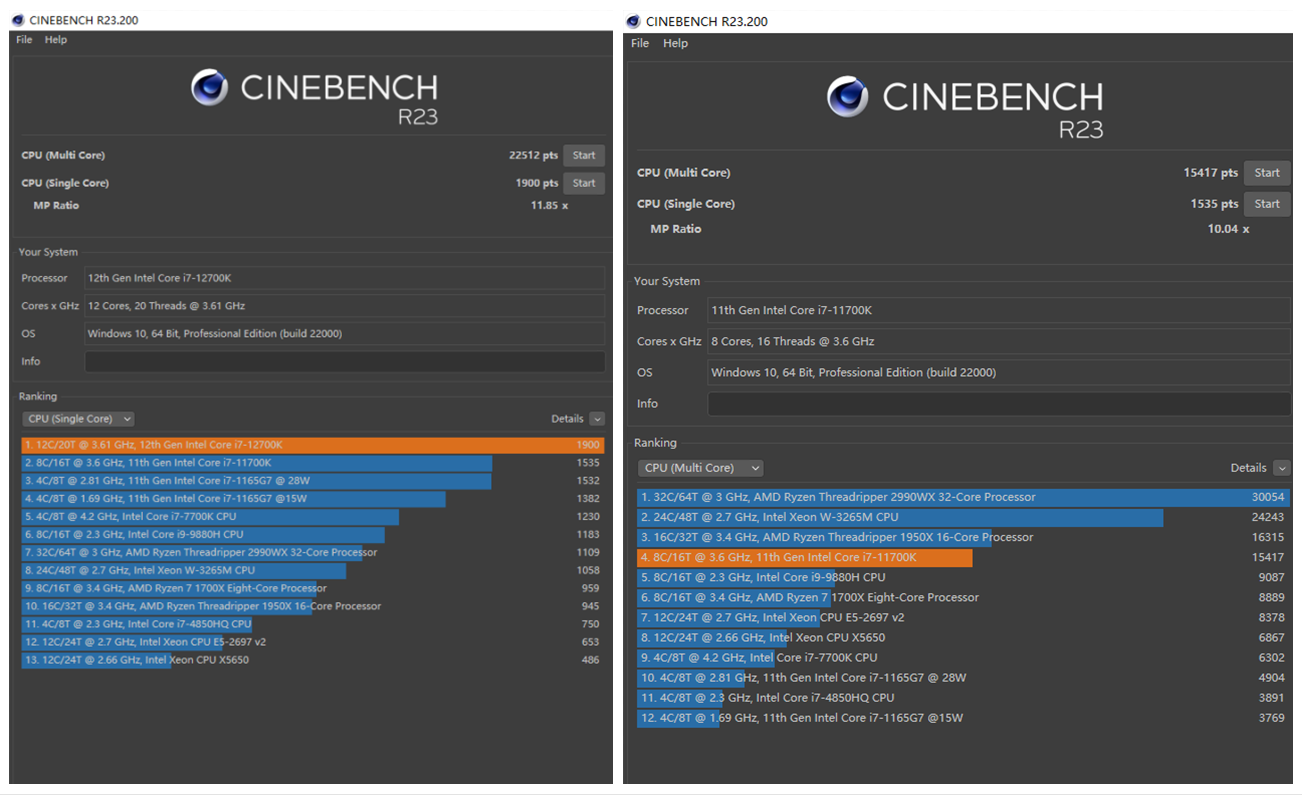1302x795 pixels.
Task: Start the Single Core test beside 1900 pts
Action: (584, 183)
